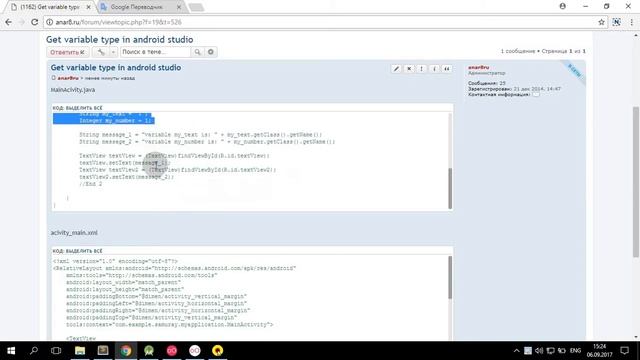Open anar8ru author link under post title
The height and width of the screenshot is (360, 640).
[x=68, y=78]
